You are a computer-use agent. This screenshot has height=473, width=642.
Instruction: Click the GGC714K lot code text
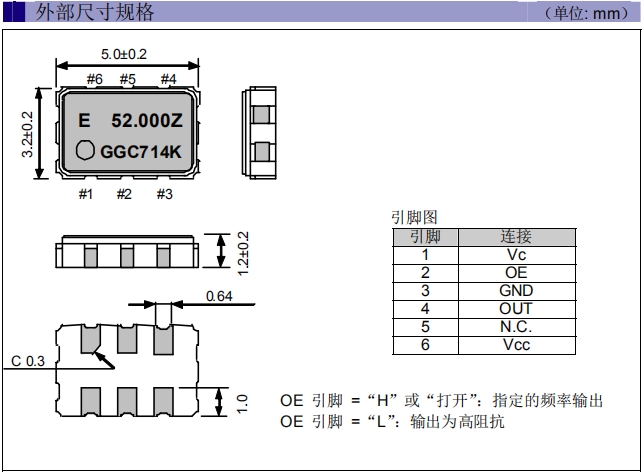pyautogui.click(x=140, y=153)
